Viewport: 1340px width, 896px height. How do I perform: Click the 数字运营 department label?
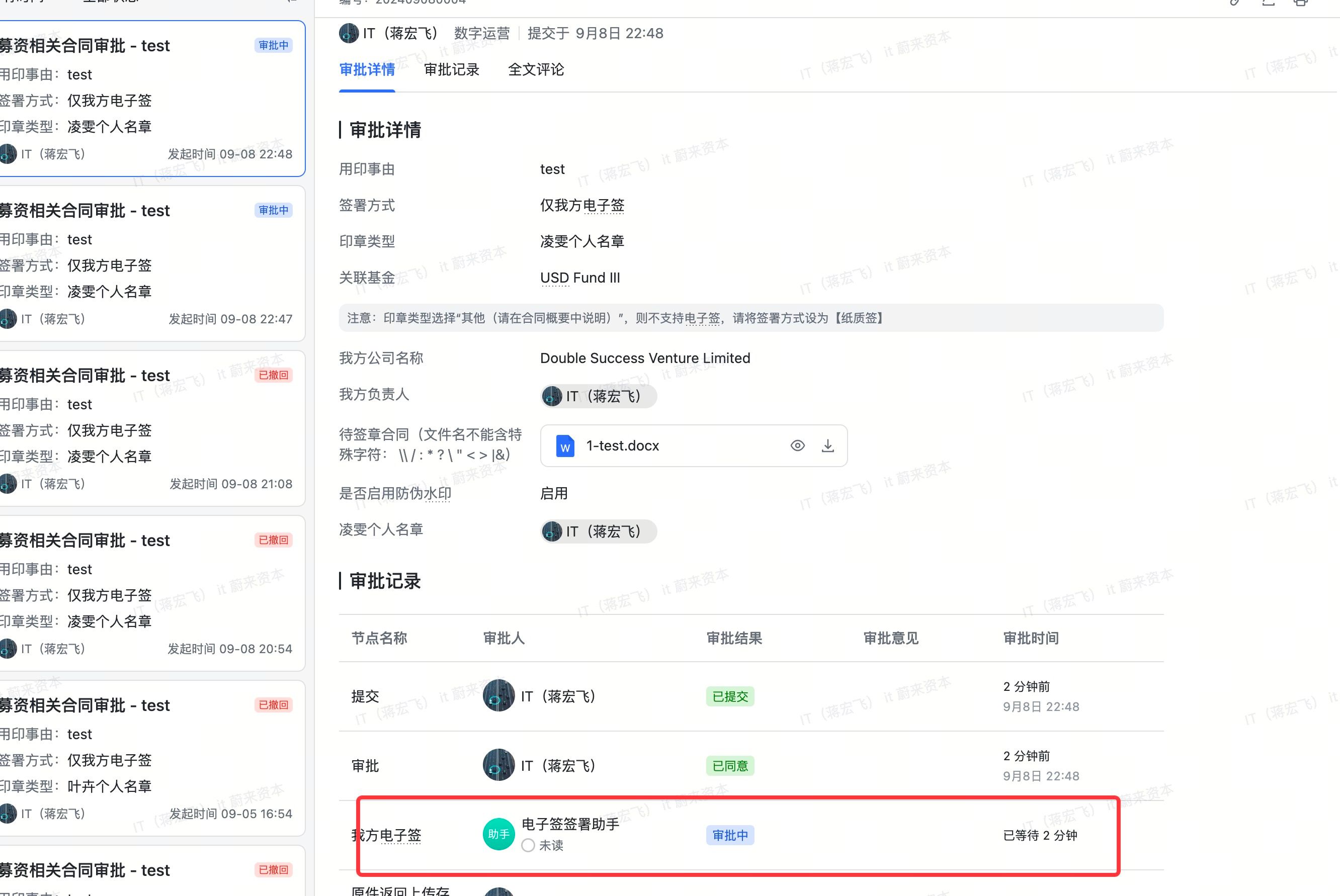pos(482,33)
